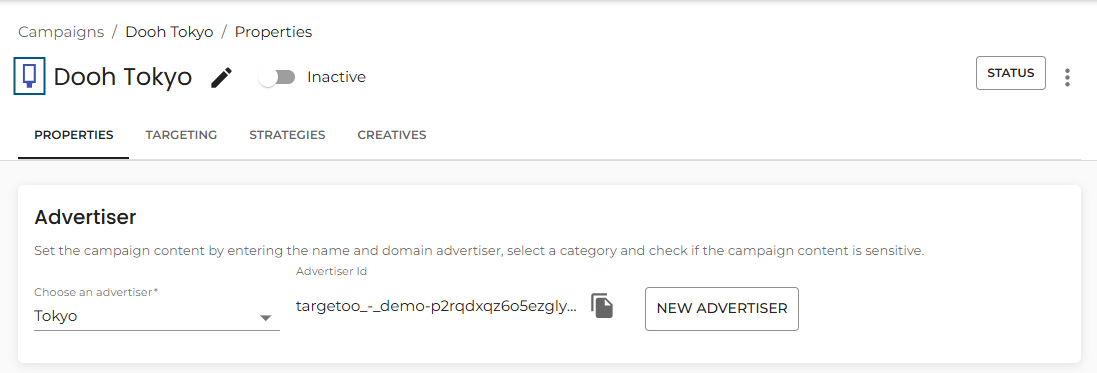Open the three-dot more options menu
Viewport: 1097px width, 373px height.
coord(1067,77)
